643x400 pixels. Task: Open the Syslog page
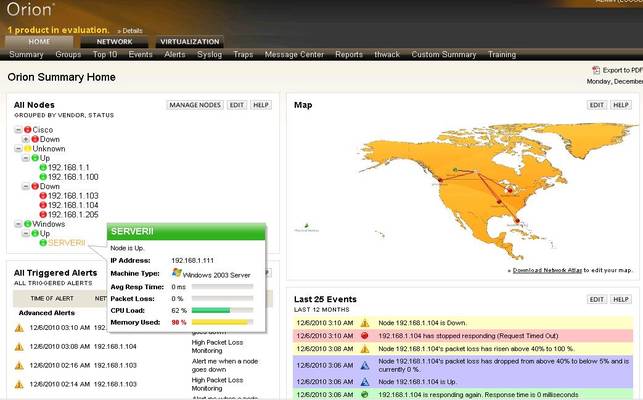coord(210,55)
